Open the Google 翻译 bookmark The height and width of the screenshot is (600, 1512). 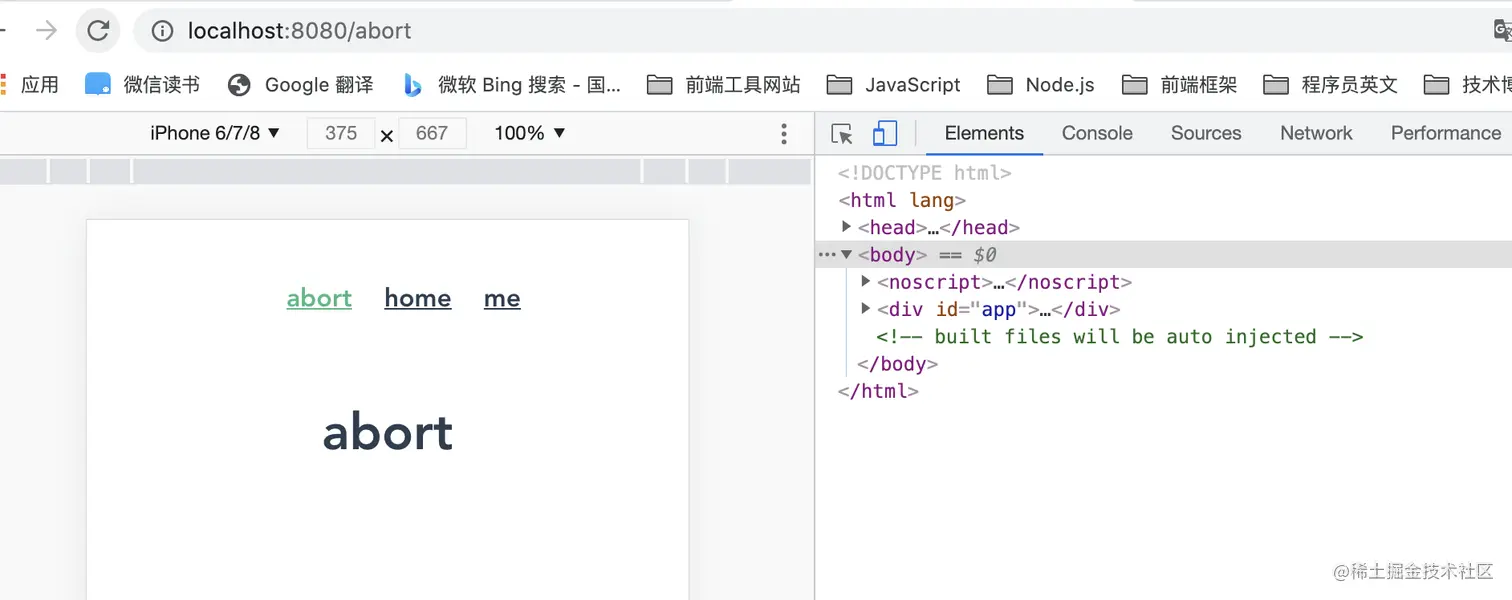point(301,85)
